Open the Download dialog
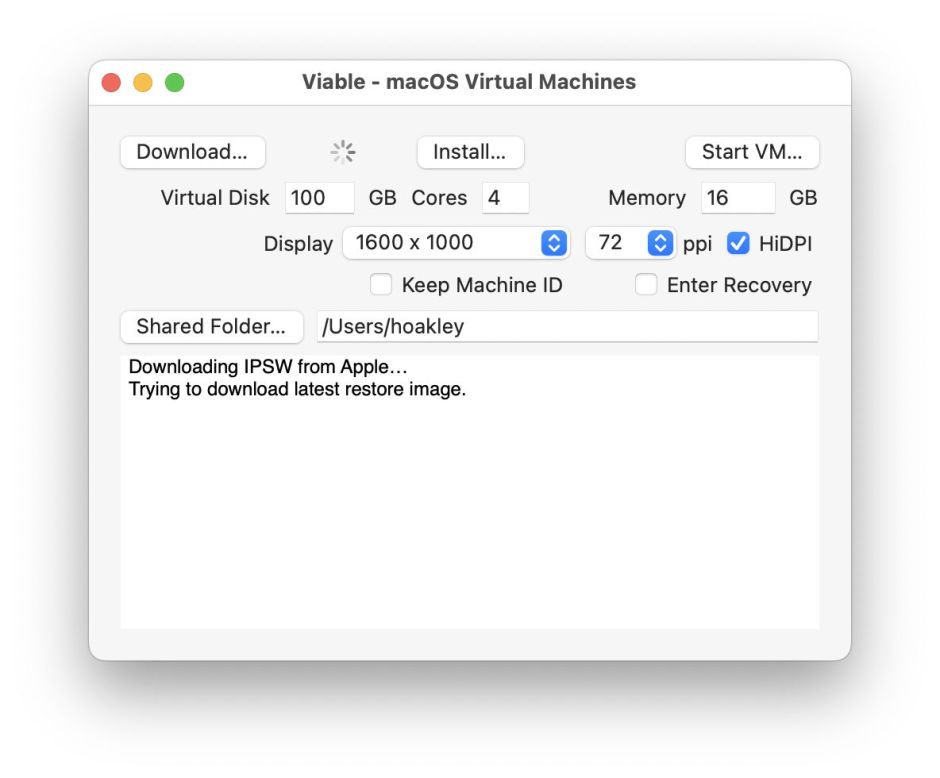The image size is (940, 778). click(191, 152)
